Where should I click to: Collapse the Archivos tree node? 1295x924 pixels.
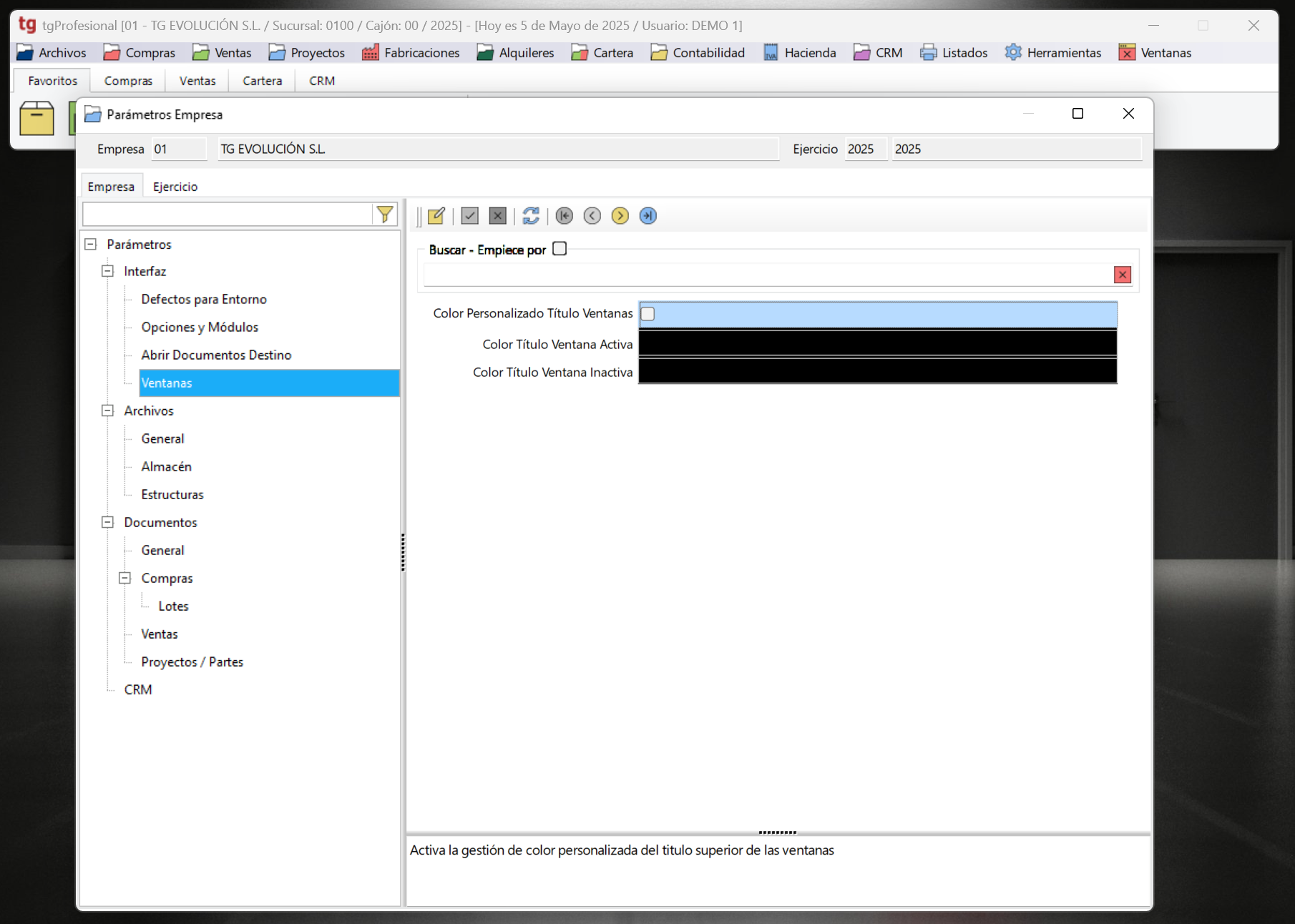click(x=108, y=411)
